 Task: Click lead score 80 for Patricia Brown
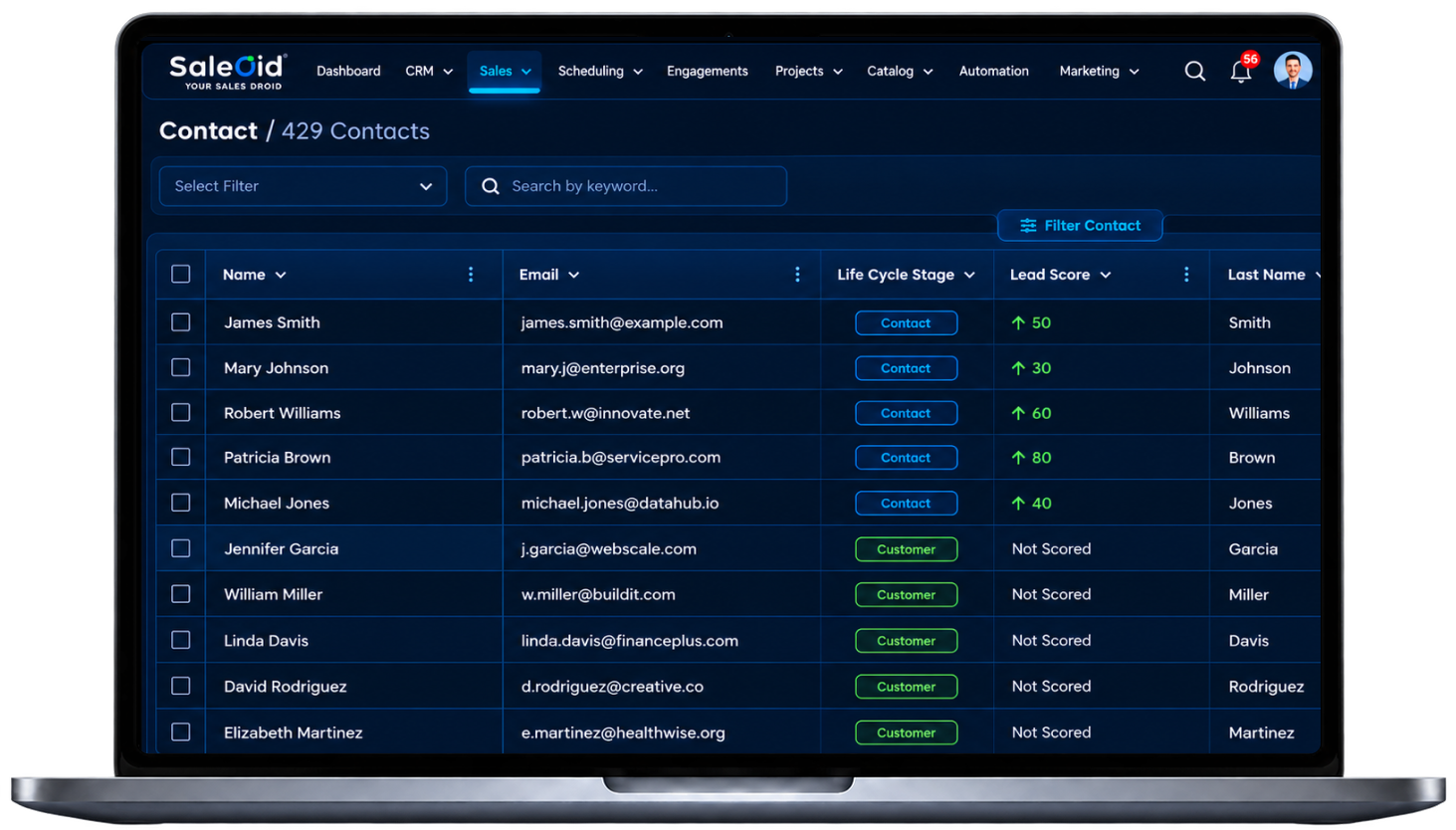point(1031,458)
